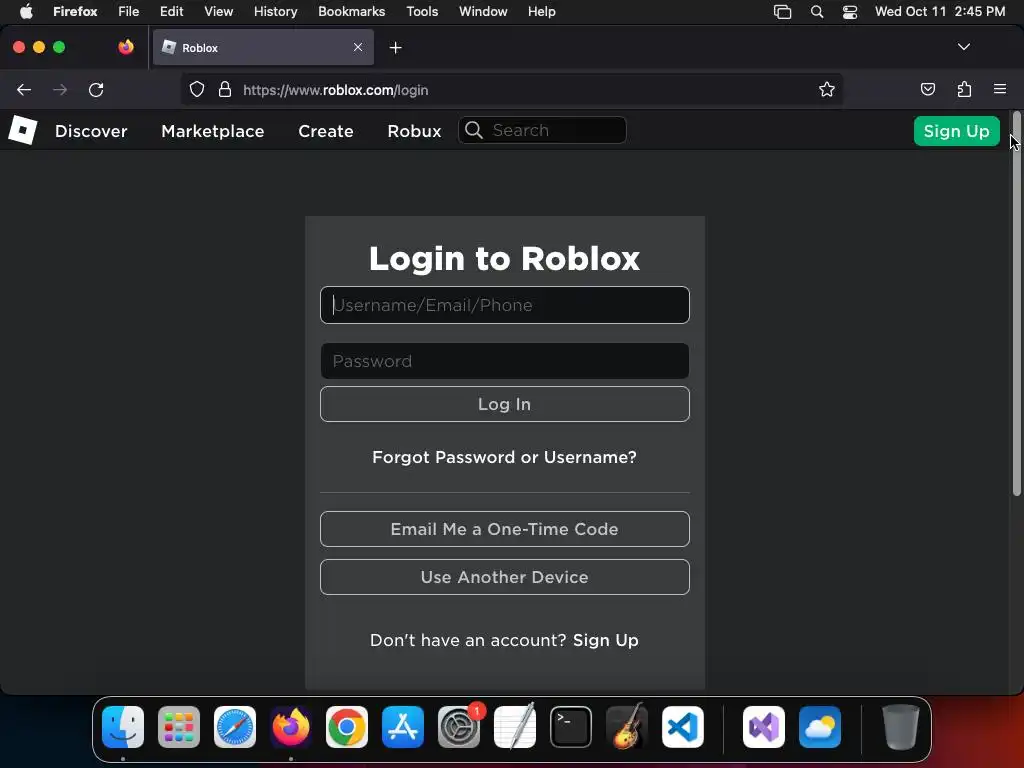This screenshot has height=768, width=1024.
Task: Open the Pocket save icon
Action: click(x=927, y=89)
